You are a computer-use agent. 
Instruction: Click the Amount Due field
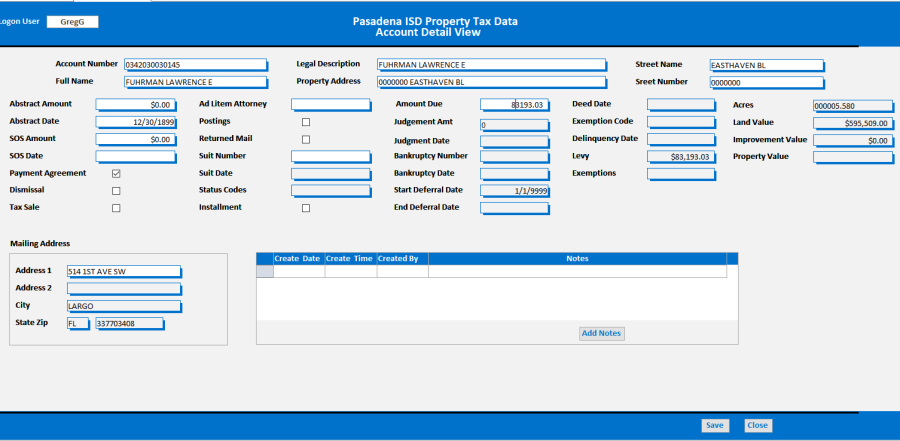514,104
